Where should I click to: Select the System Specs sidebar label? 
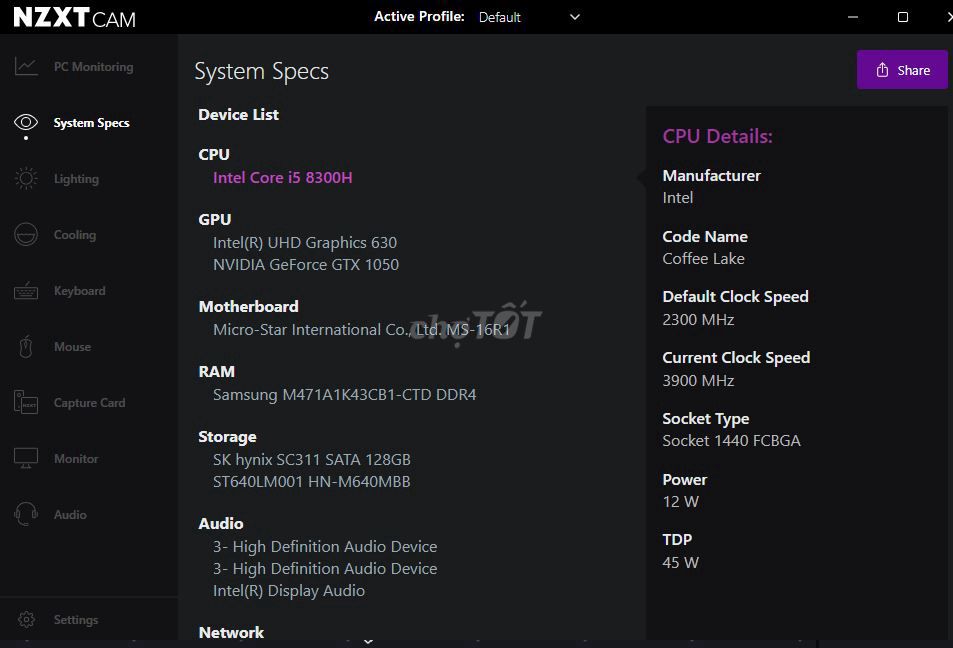click(x=91, y=123)
